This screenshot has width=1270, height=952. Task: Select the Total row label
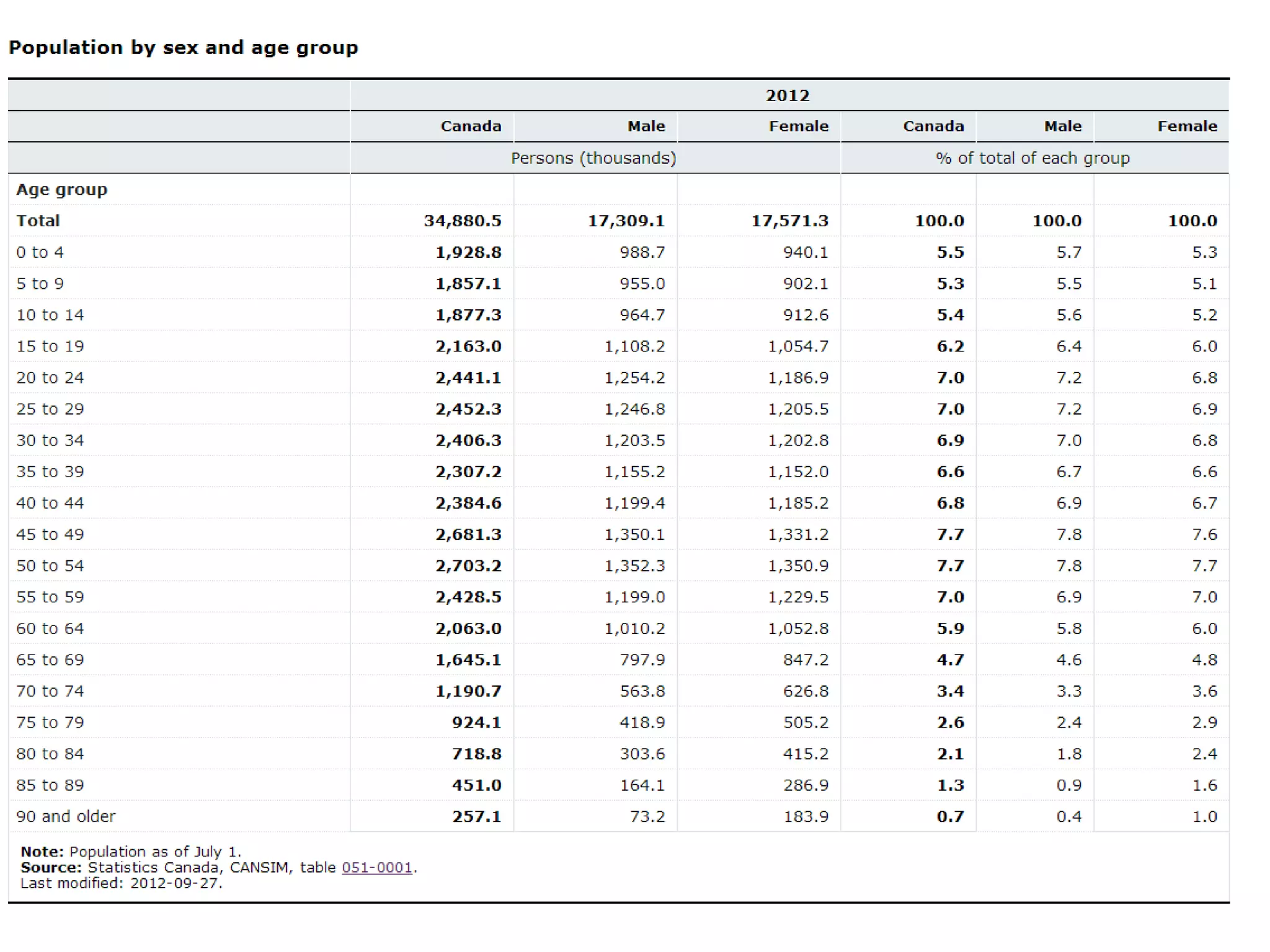(38, 221)
